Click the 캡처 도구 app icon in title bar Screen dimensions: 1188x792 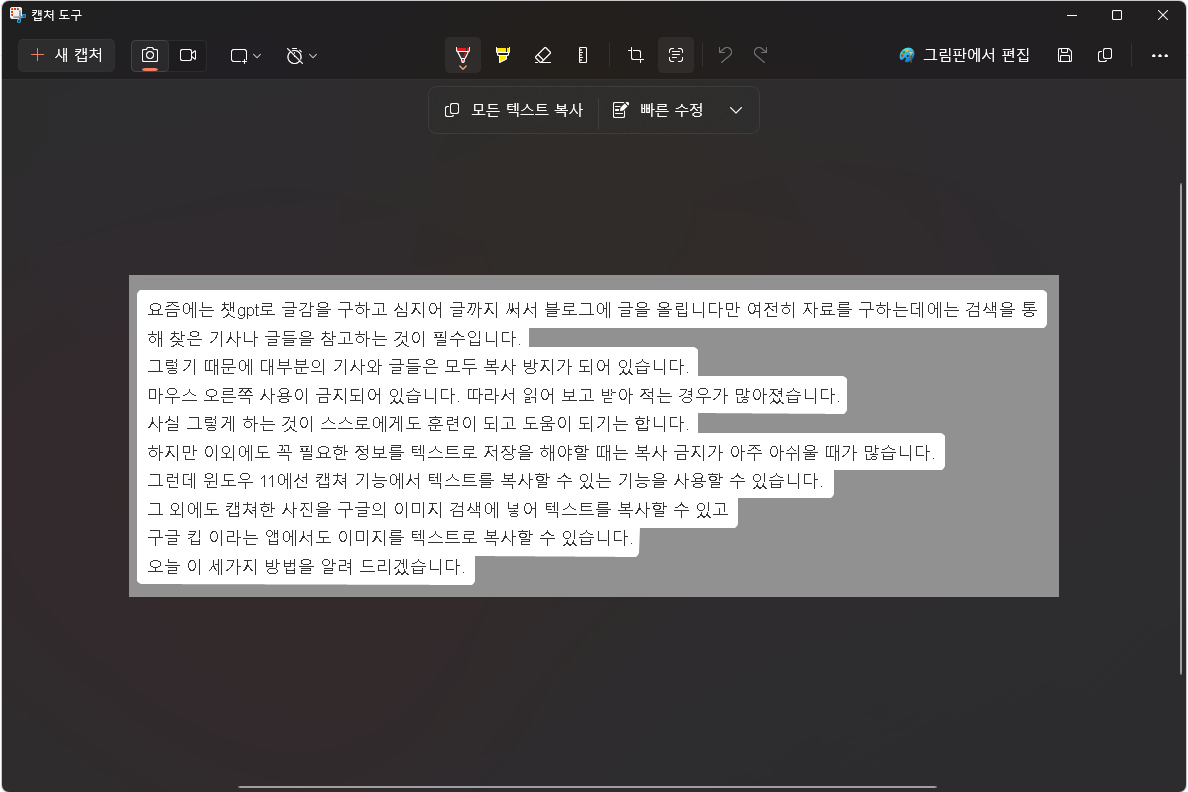click(x=17, y=14)
